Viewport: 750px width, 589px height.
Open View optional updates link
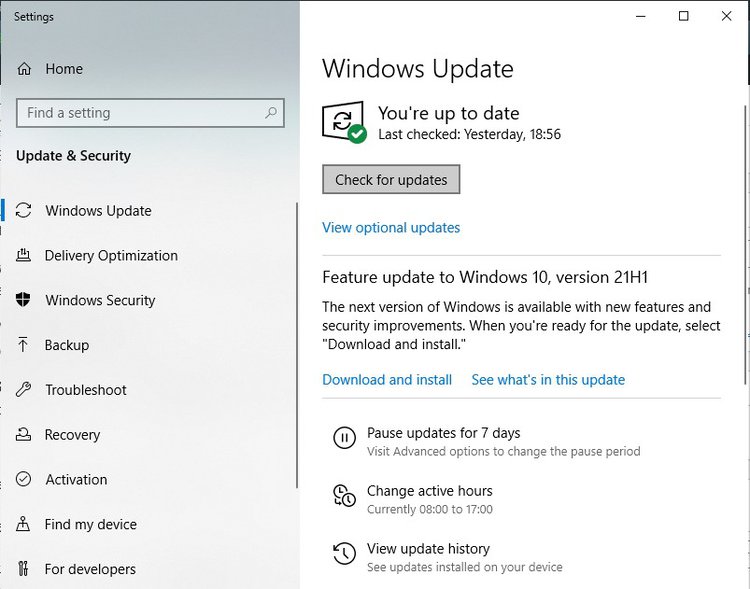click(x=391, y=227)
